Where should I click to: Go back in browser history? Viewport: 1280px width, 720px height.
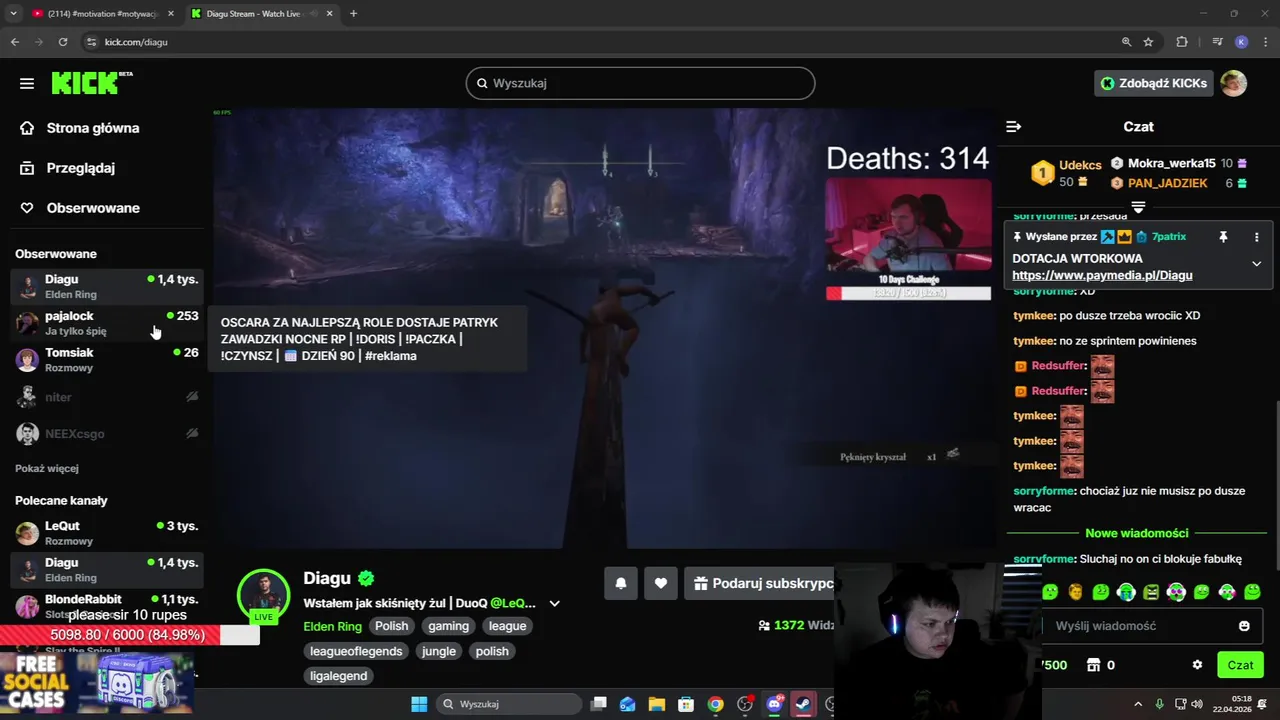point(15,42)
